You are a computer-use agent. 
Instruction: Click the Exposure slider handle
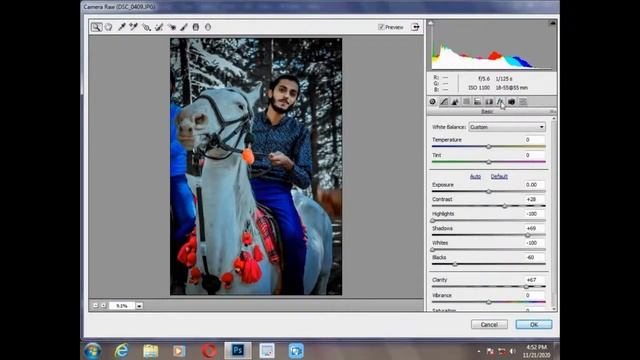[x=489, y=191]
